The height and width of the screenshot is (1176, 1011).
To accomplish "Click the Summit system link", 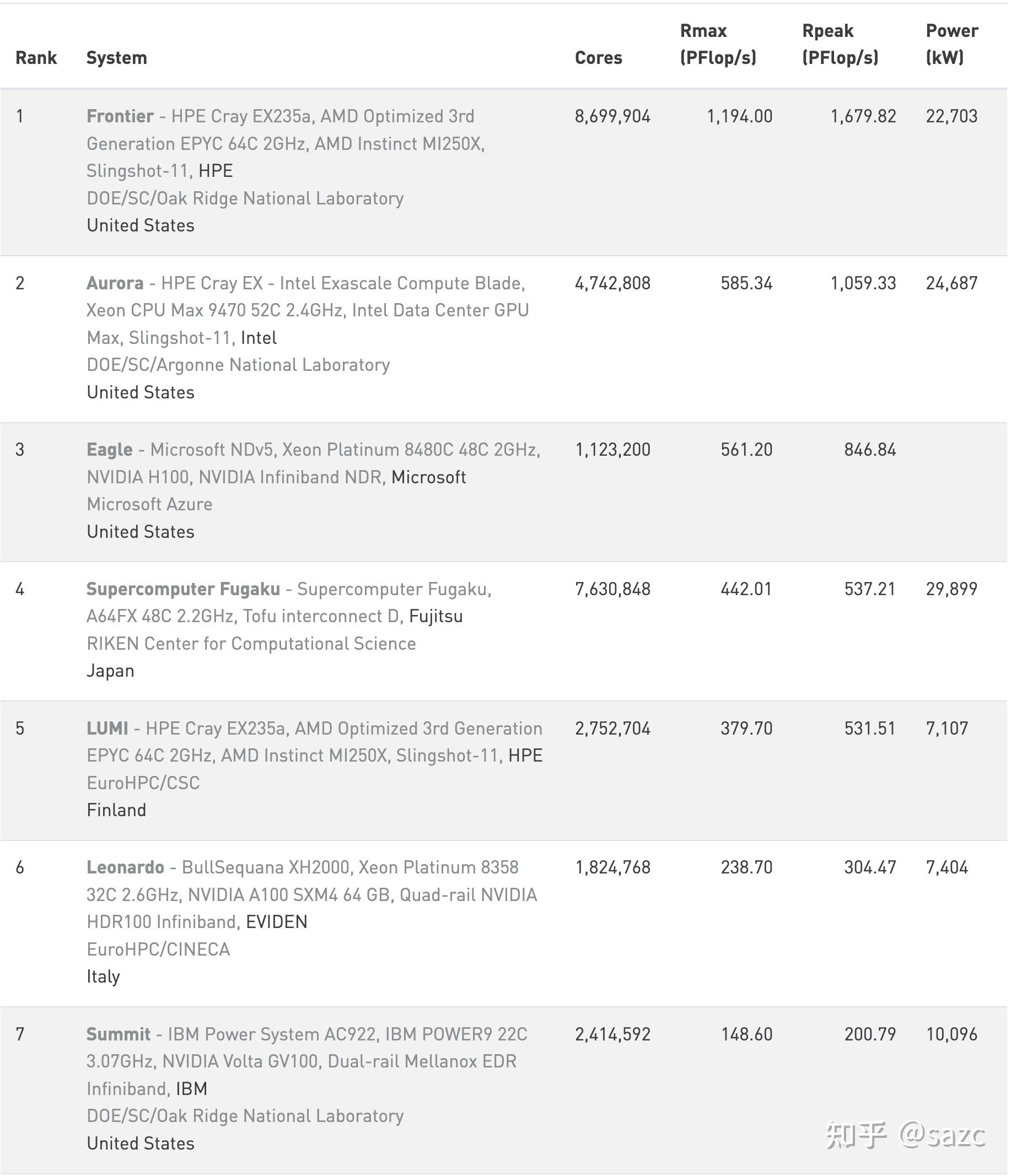I will [118, 1034].
